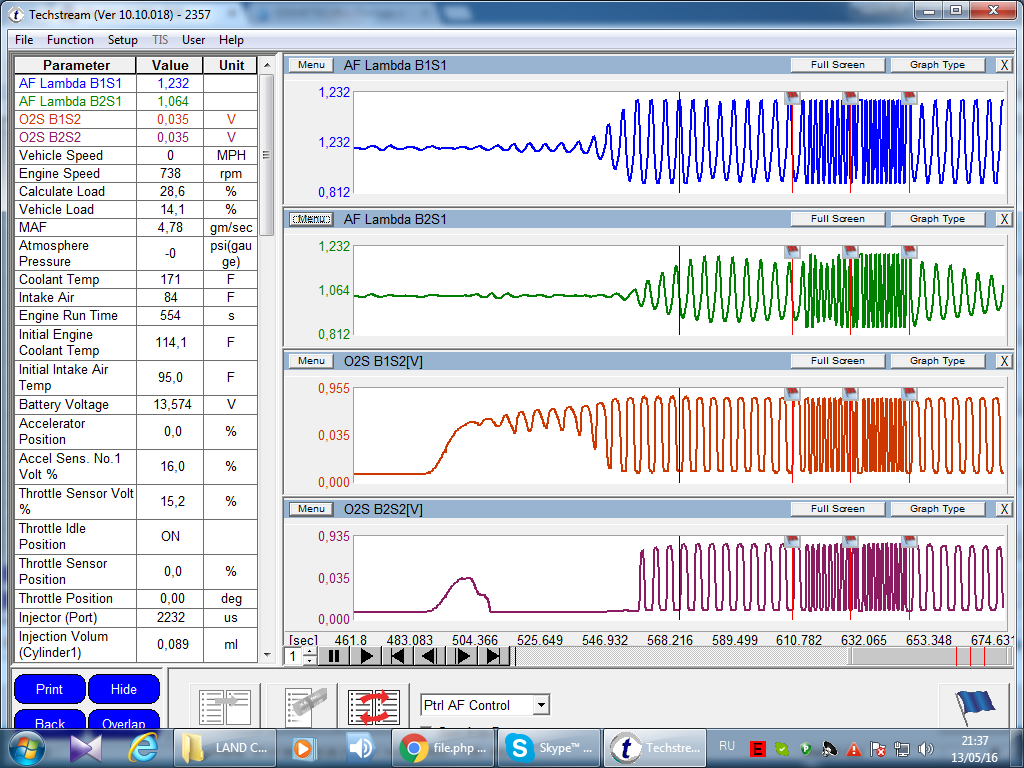1024x768 pixels.
Task: Click the timeline scrollbar below the graphs
Action: 680,656
